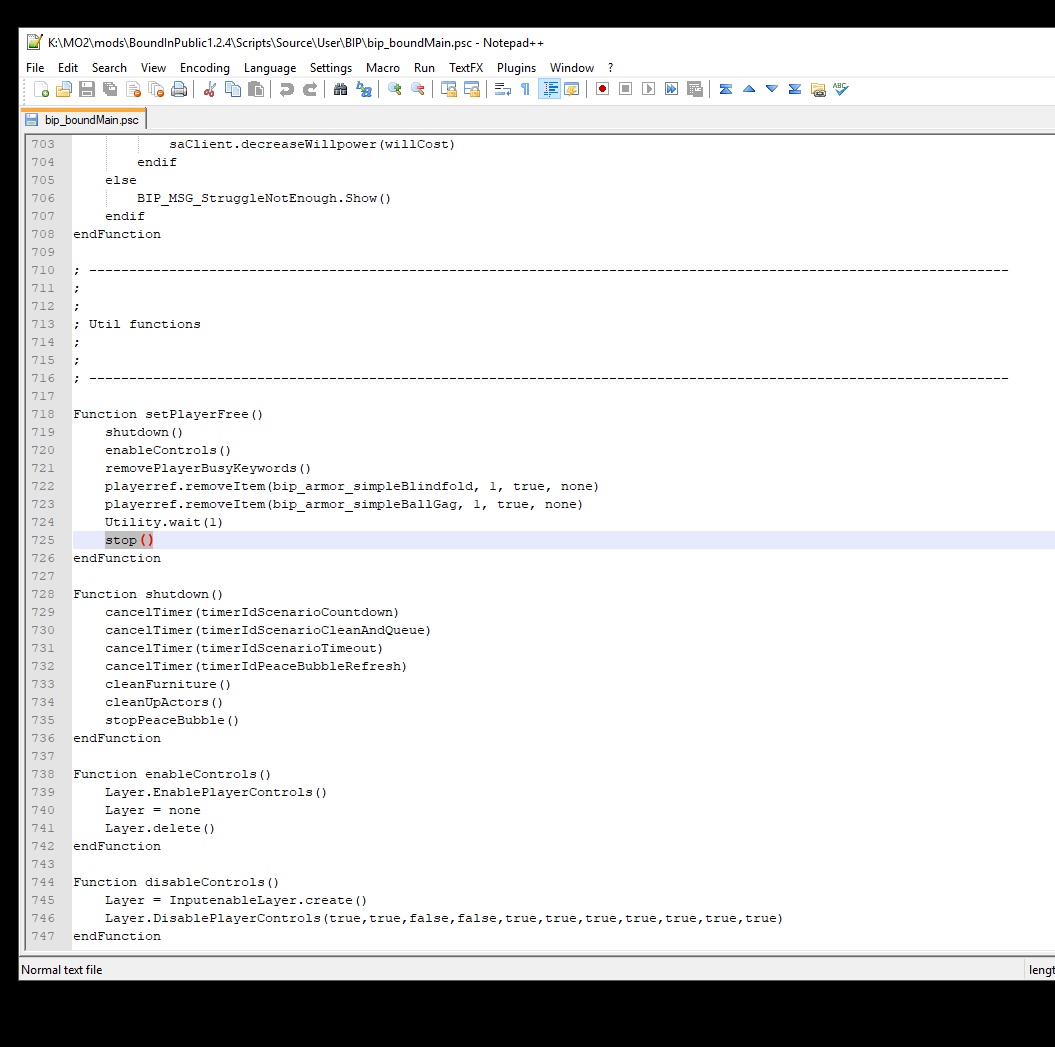Image resolution: width=1055 pixels, height=1047 pixels.
Task: Open the Plugins menu
Action: (x=516, y=67)
